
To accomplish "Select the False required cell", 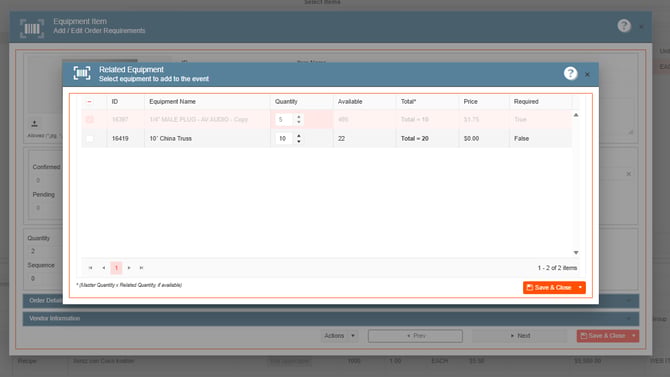I will (540, 138).
